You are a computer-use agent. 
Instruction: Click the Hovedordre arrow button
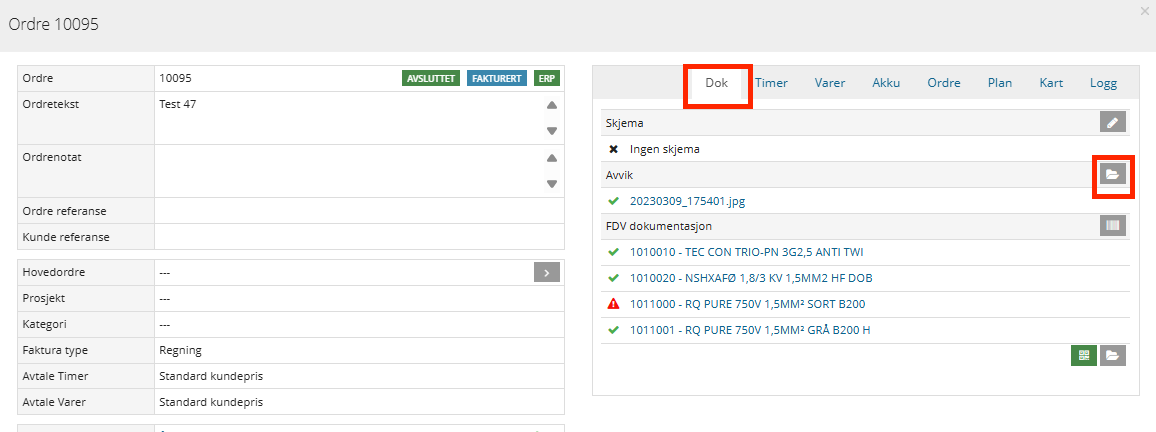click(x=546, y=272)
